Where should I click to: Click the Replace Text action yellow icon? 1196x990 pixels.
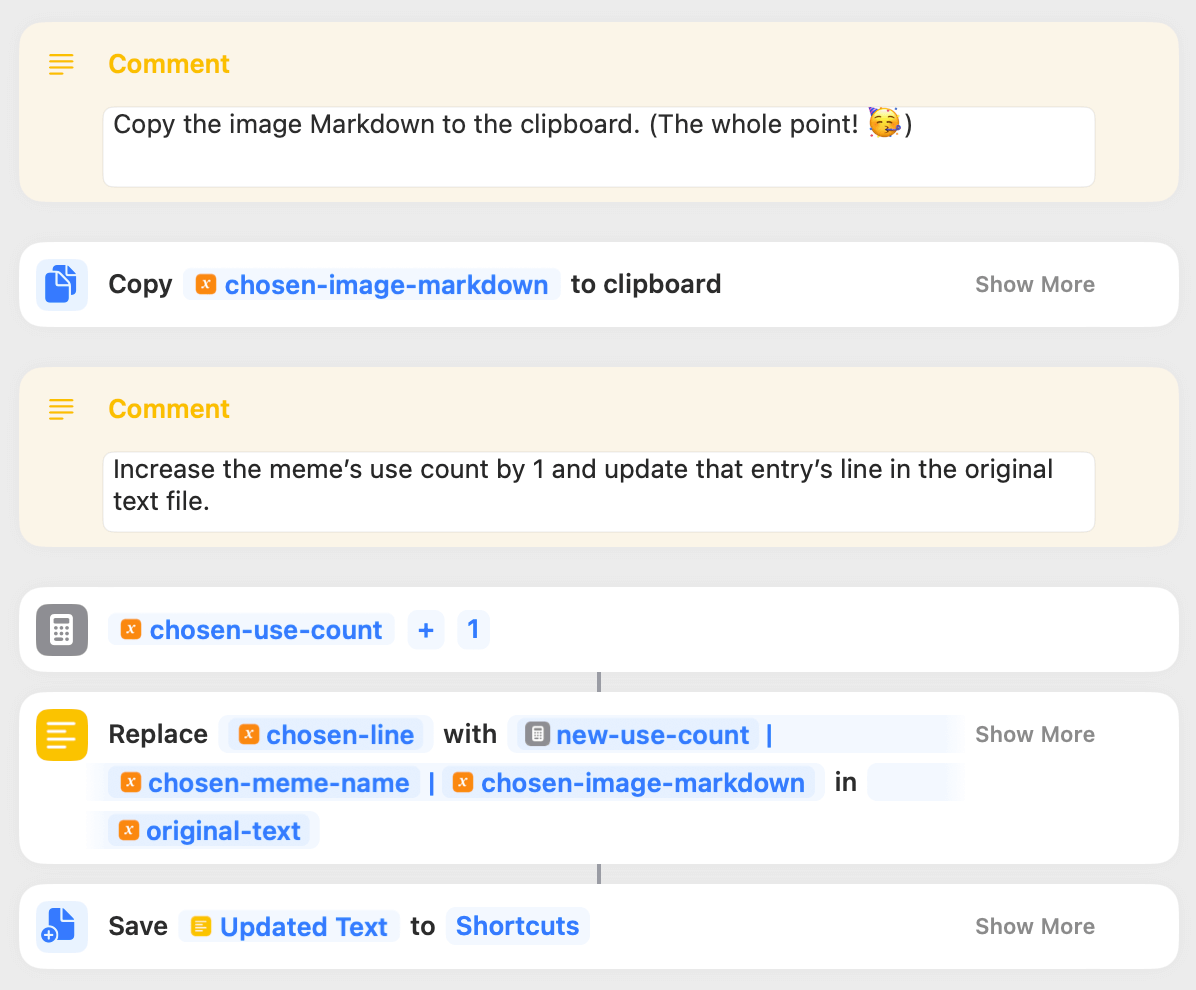pos(62,734)
